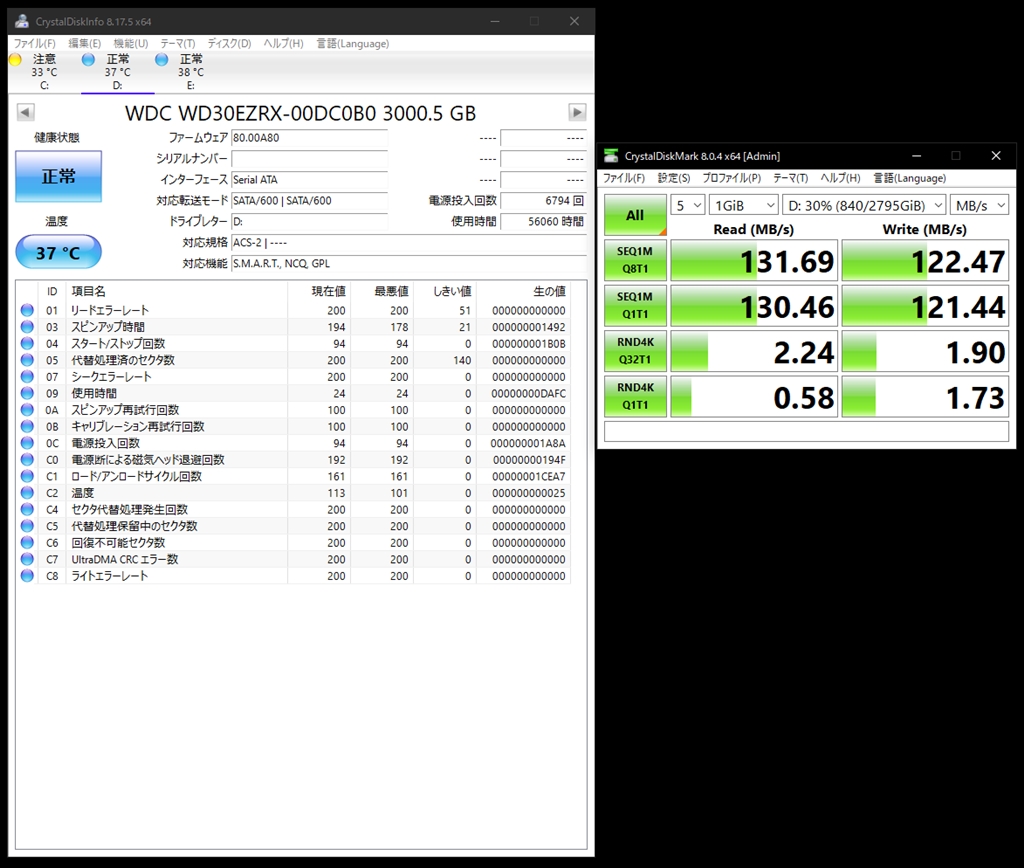
Task: Open 言語(Language) menu in CrystalDiskMark
Action: 910,178
